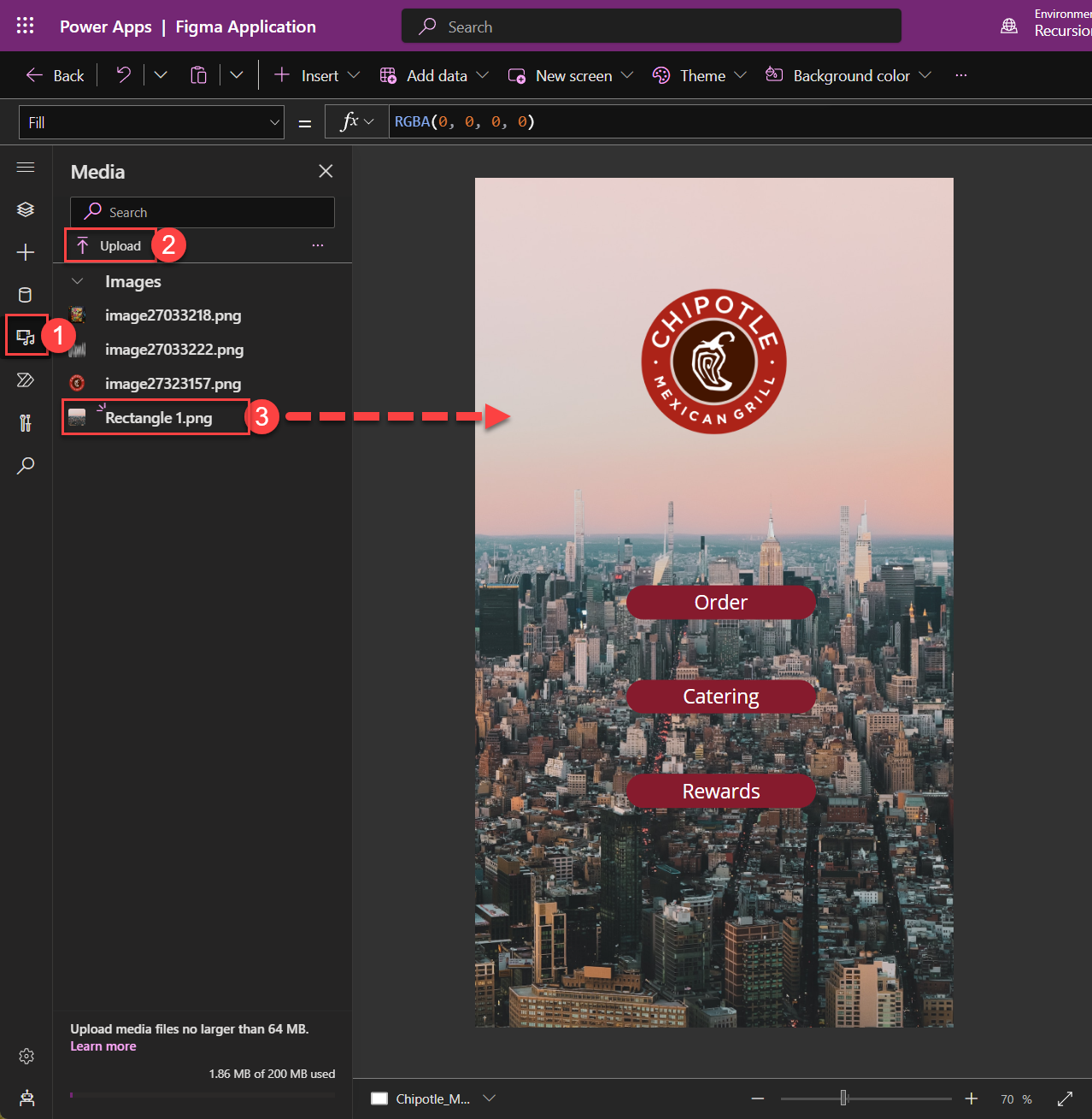Open the Tree view panel

[x=26, y=209]
